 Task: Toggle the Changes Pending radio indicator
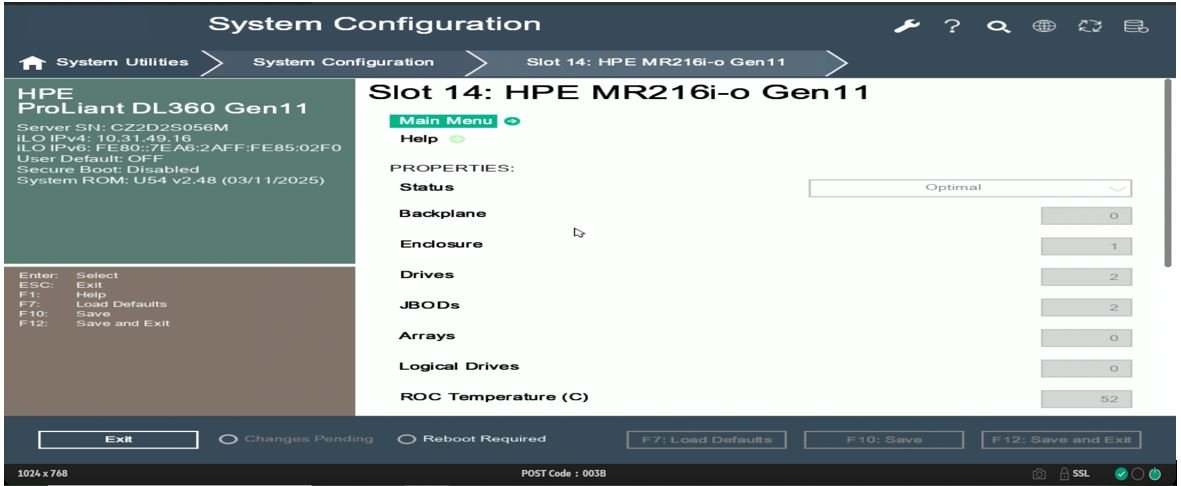(x=228, y=439)
